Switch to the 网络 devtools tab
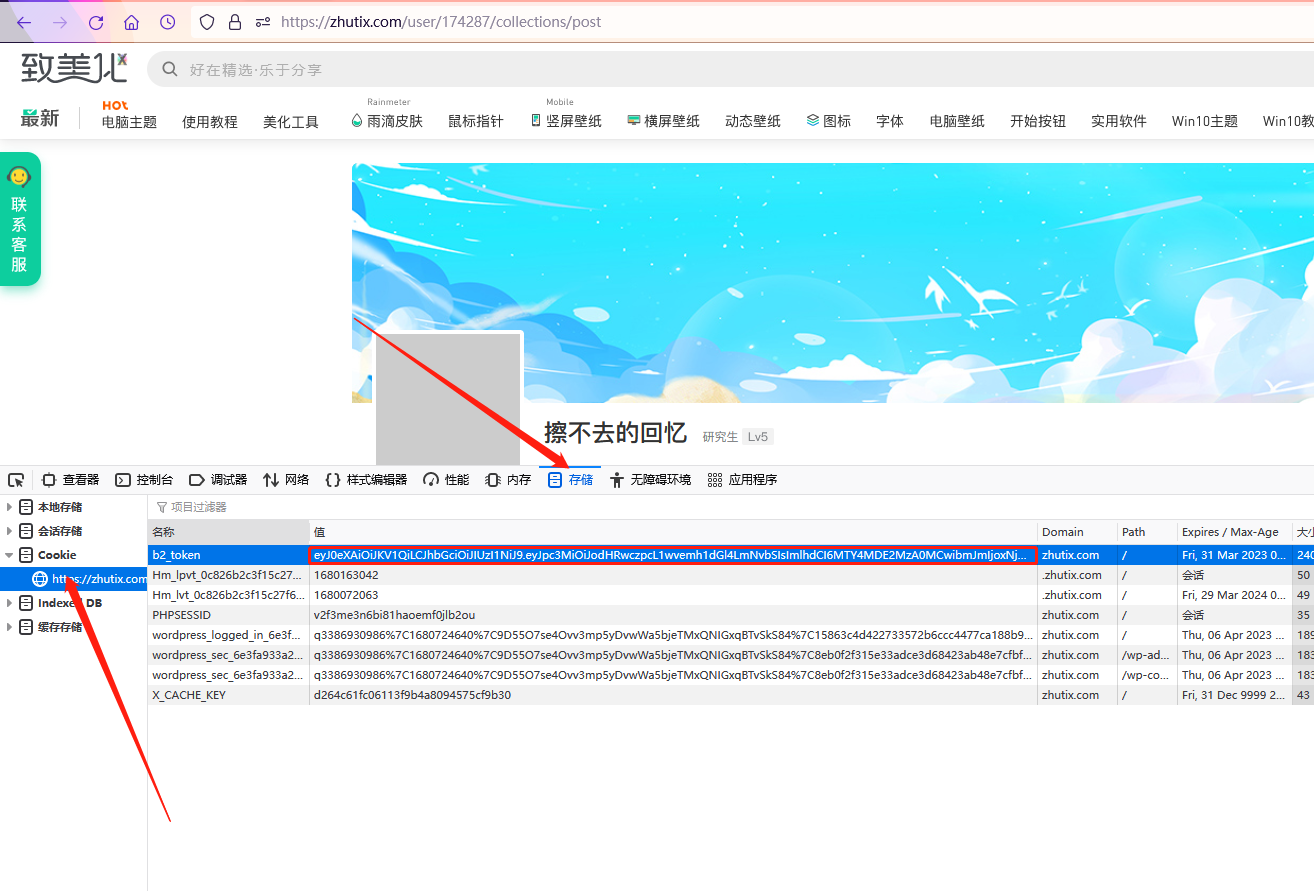 [286, 480]
